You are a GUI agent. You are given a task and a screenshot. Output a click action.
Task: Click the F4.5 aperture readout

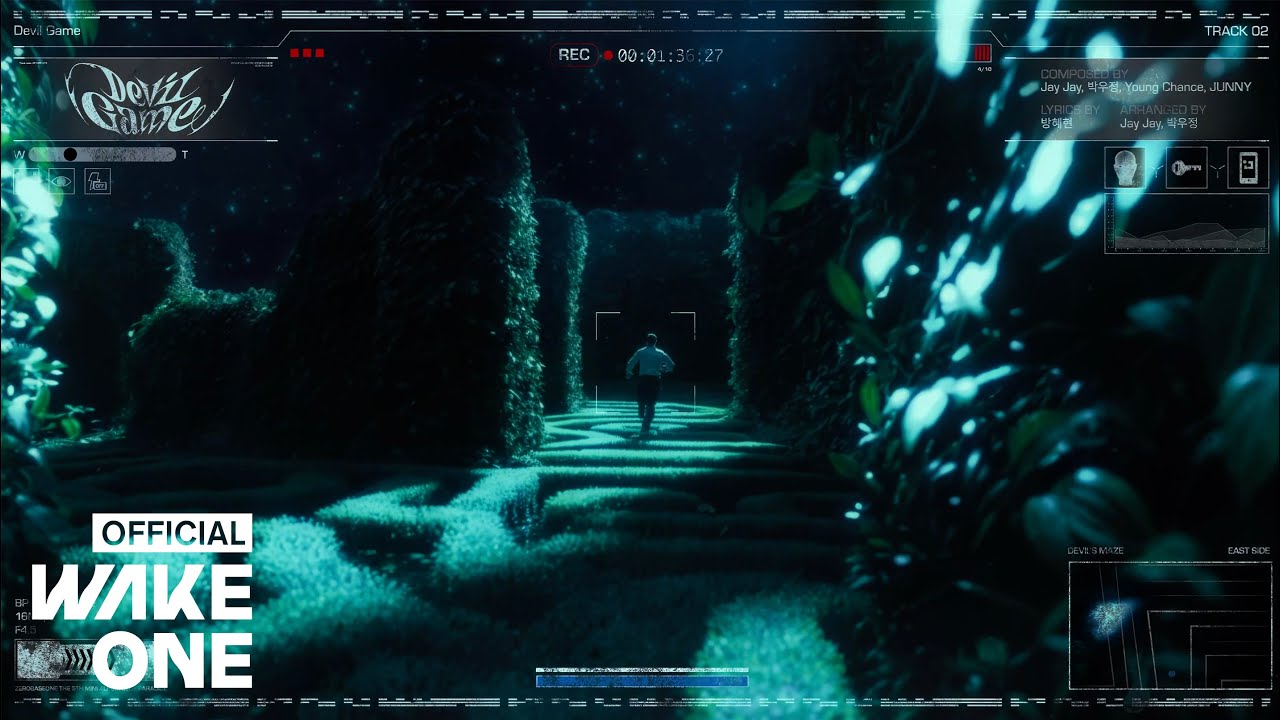(x=25, y=631)
